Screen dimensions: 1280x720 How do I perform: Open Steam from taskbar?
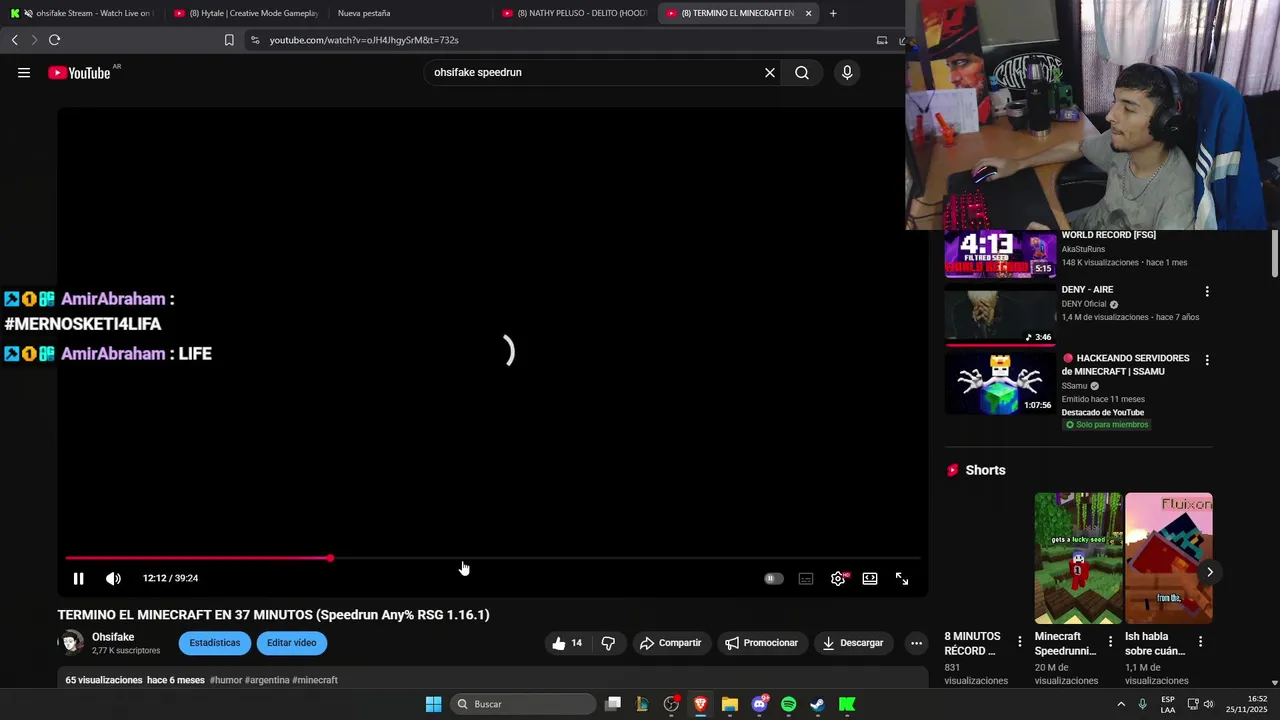point(817,704)
